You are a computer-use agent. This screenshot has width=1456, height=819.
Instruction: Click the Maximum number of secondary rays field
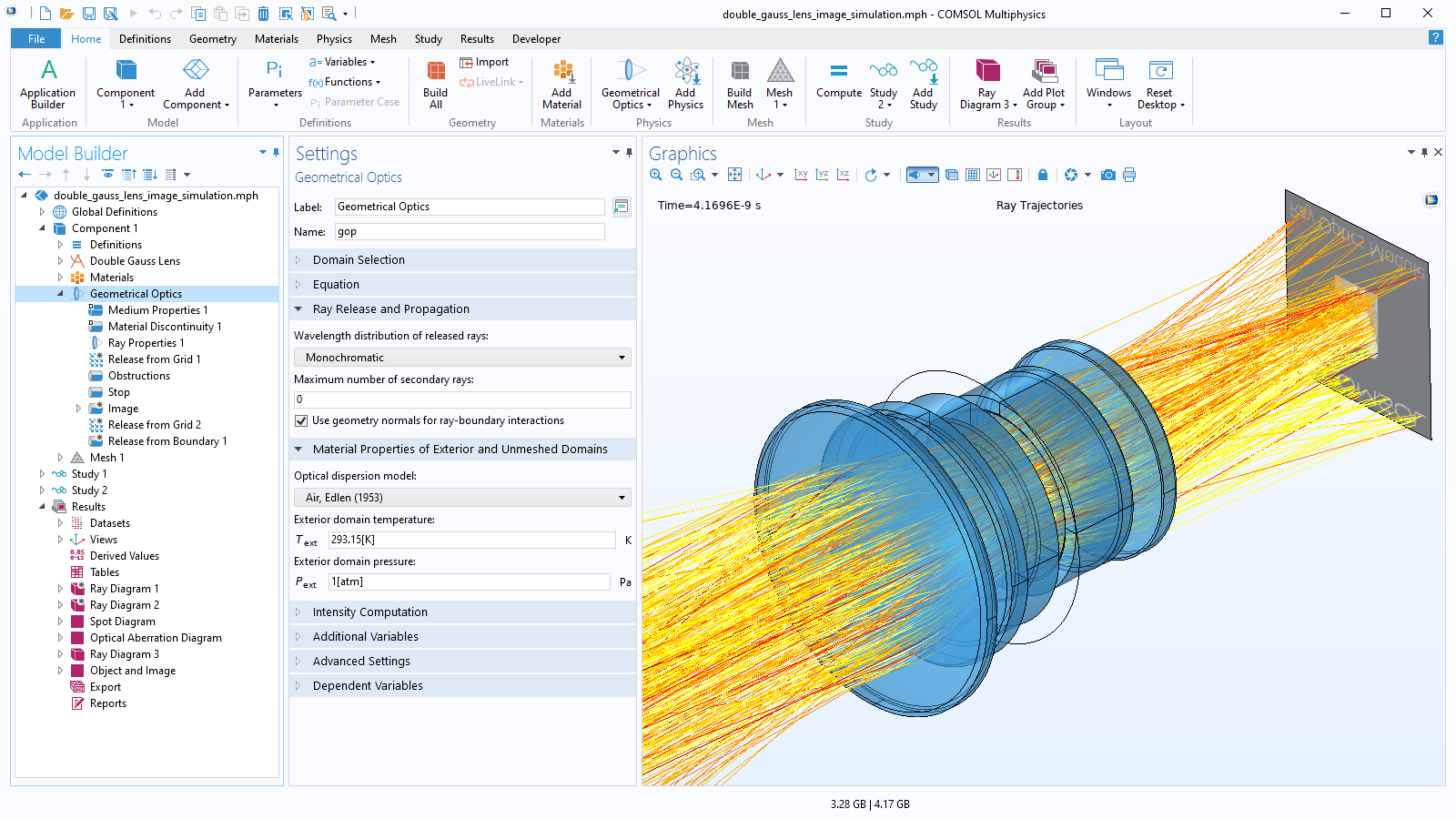click(x=462, y=399)
